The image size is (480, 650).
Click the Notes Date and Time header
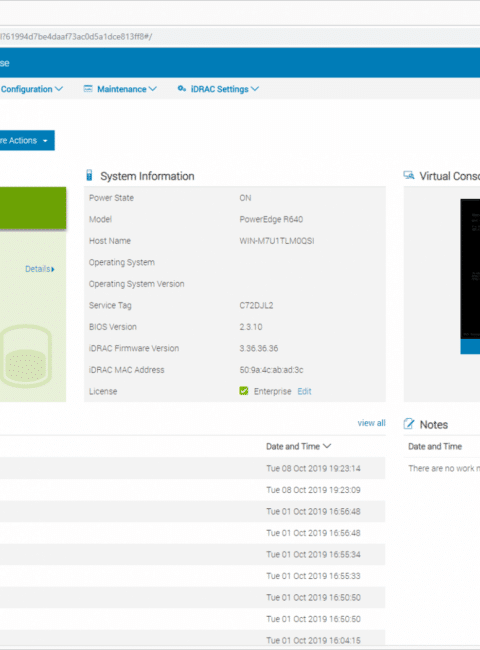[435, 446]
